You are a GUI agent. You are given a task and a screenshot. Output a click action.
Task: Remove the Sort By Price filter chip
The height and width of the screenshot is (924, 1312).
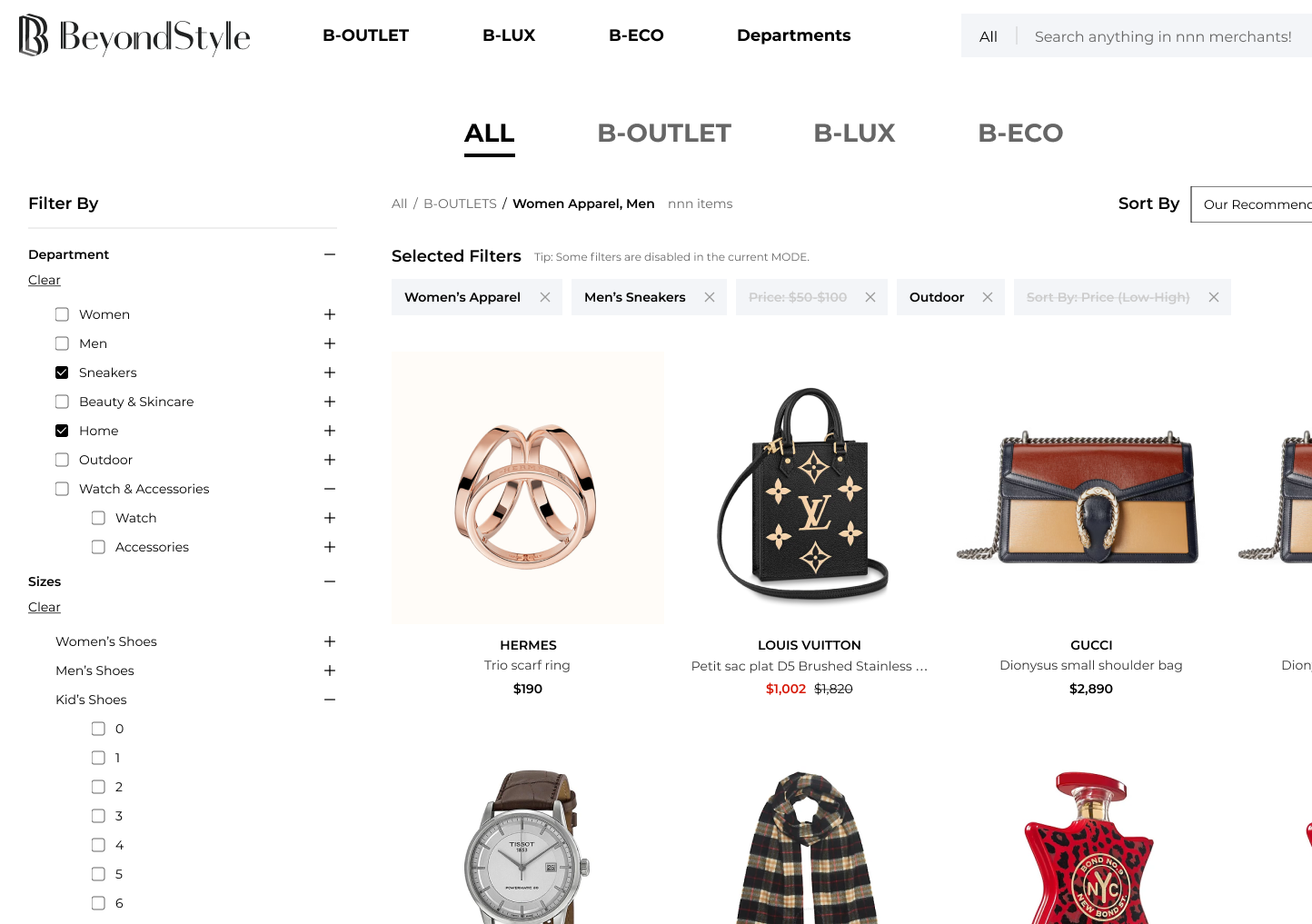[x=1214, y=297]
